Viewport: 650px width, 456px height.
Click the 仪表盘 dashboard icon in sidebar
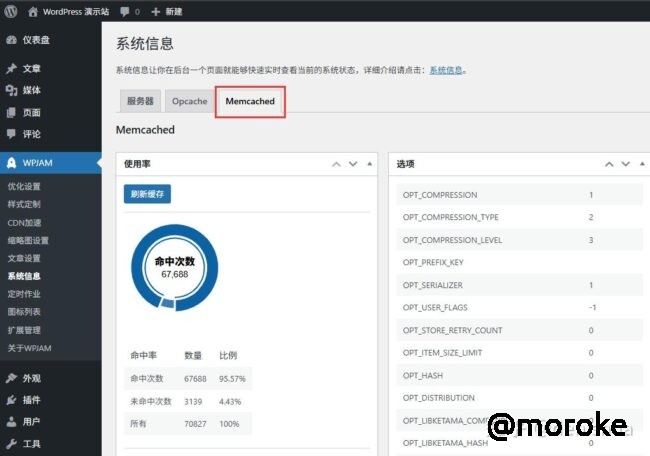click(12, 40)
